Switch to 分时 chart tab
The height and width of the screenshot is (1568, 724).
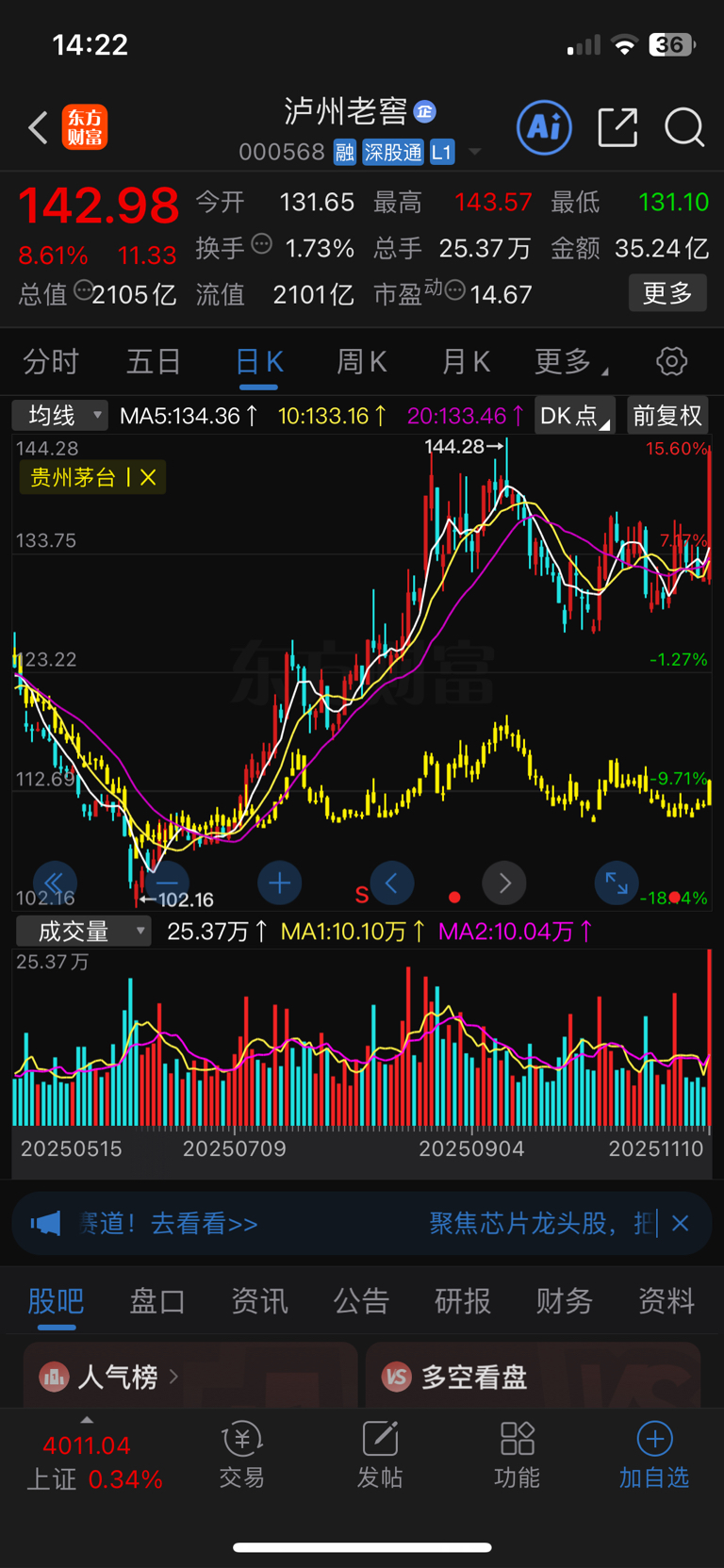[51, 361]
